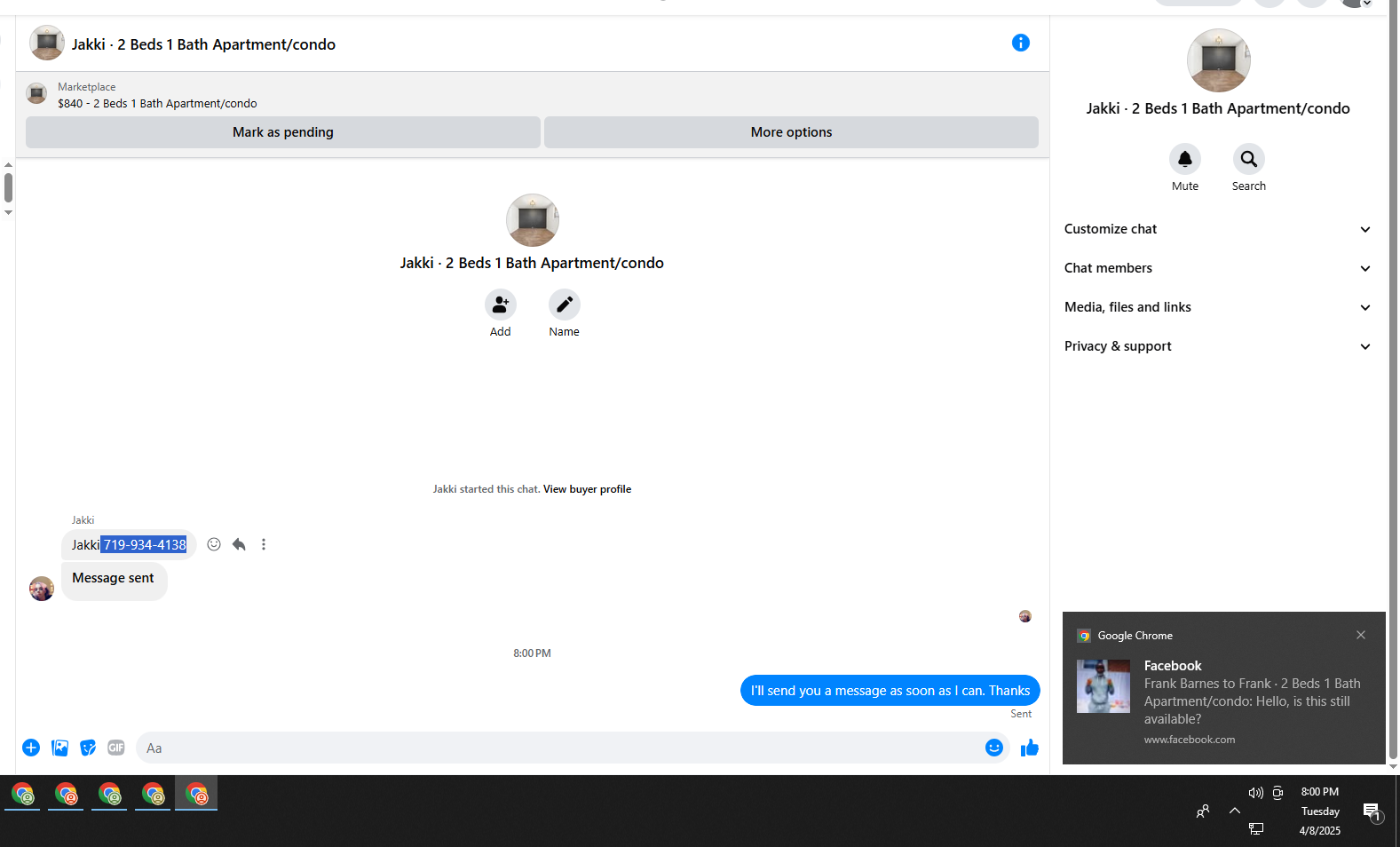Reply to Jakki's phone number message

click(239, 544)
